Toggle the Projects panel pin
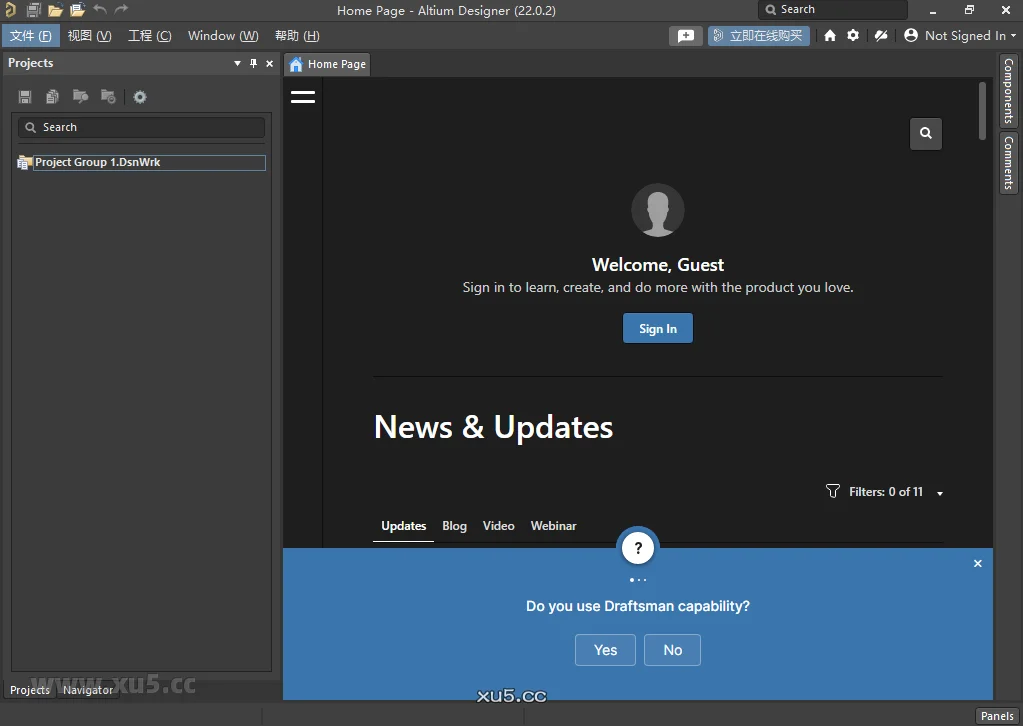Image resolution: width=1023 pixels, height=726 pixels. [253, 63]
